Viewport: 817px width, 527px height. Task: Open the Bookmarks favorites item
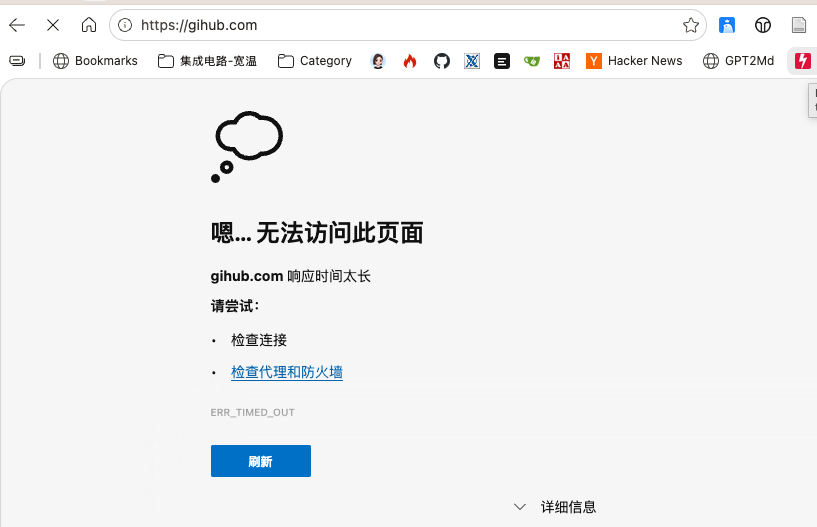pyautogui.click(x=95, y=61)
